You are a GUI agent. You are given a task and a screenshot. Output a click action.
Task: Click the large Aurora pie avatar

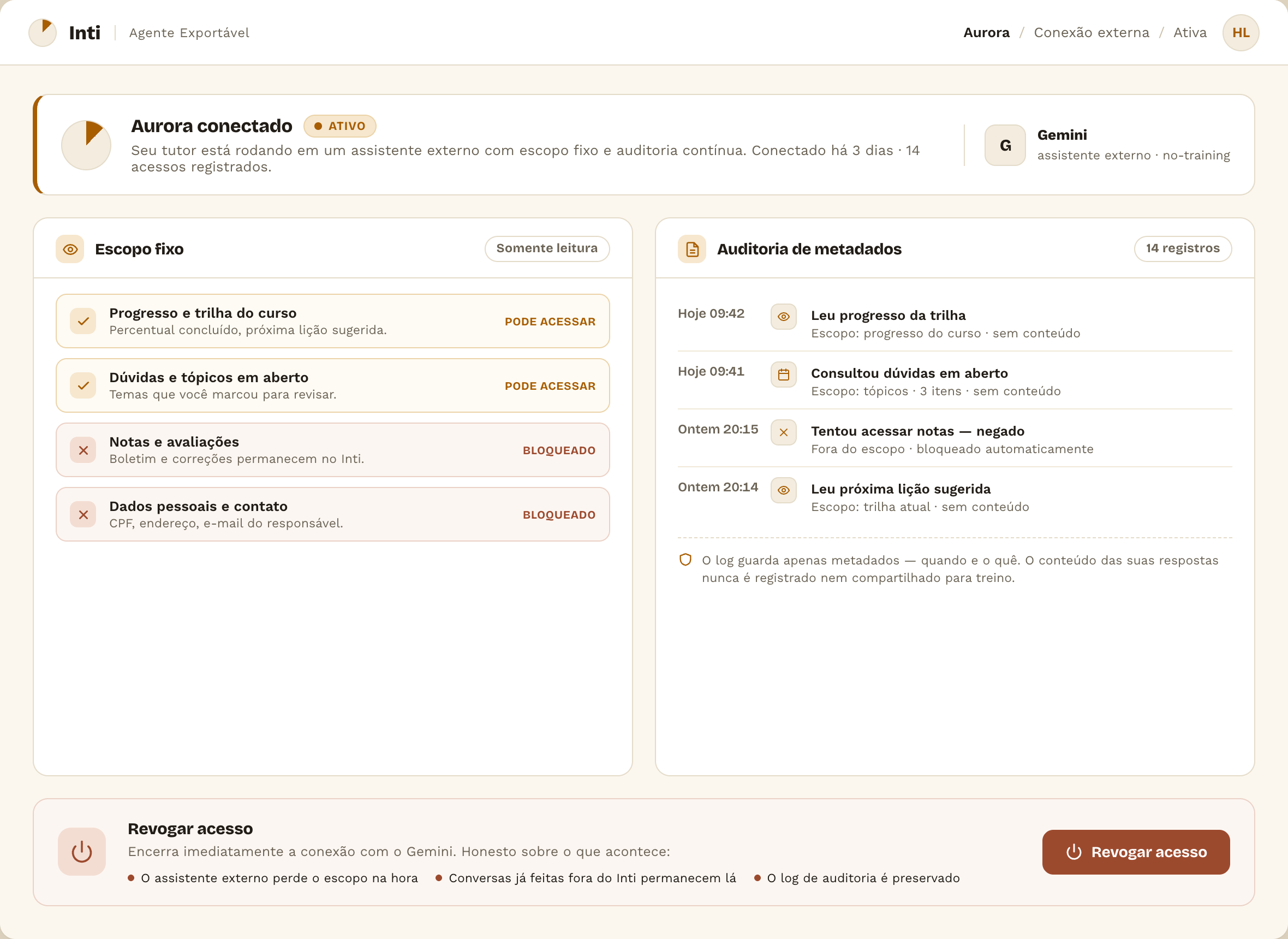tap(86, 145)
